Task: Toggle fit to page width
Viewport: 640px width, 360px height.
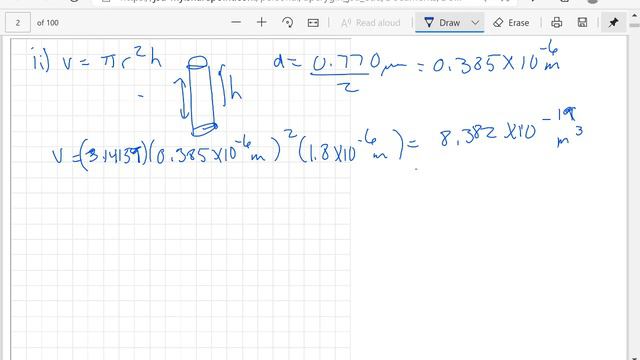Action: tap(313, 22)
